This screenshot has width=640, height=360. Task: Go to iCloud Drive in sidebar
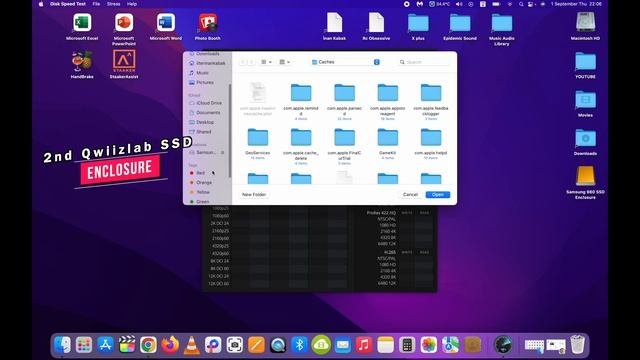click(209, 103)
